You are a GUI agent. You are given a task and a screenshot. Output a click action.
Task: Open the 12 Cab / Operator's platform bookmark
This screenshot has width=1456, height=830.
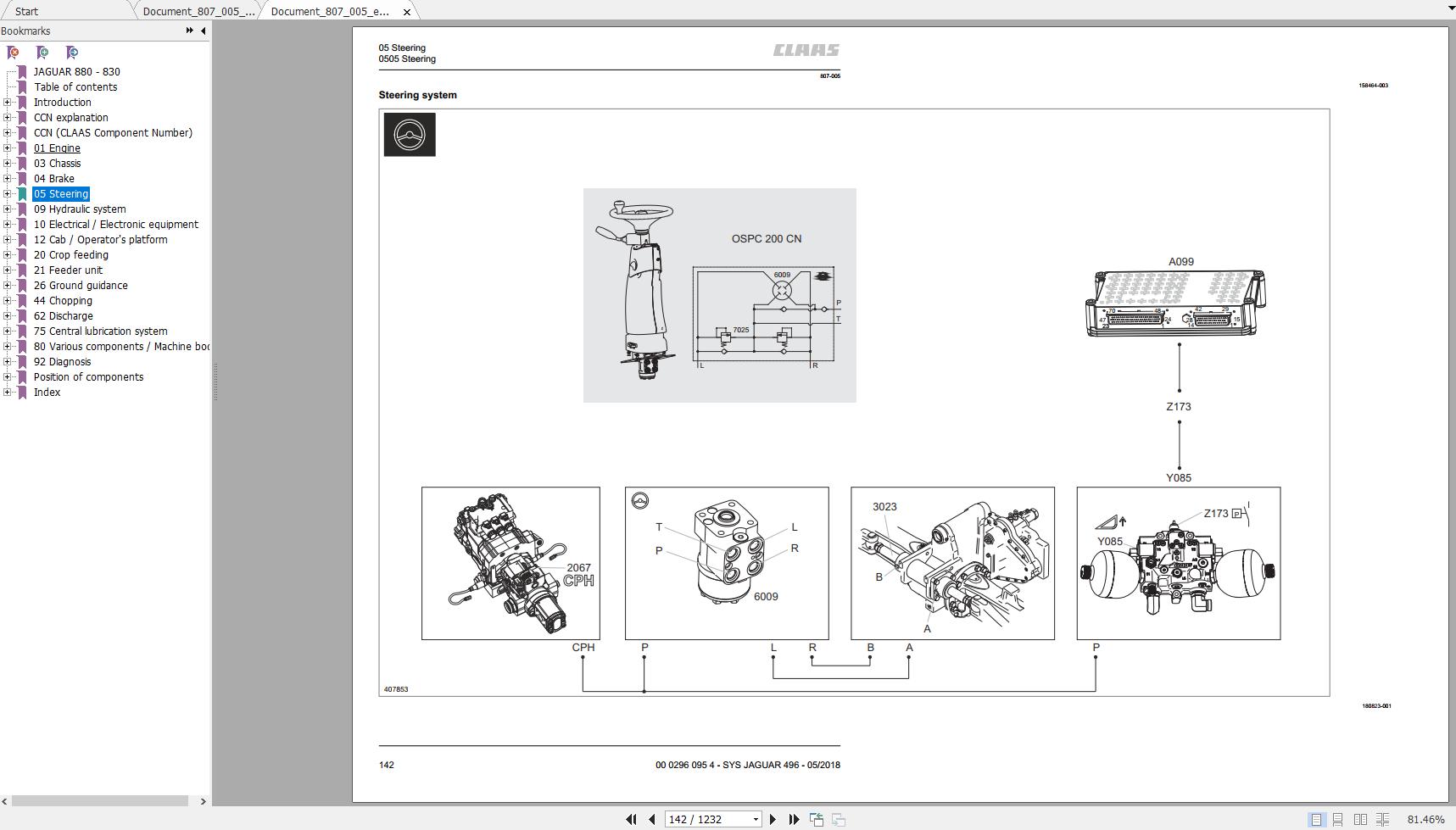coord(100,240)
